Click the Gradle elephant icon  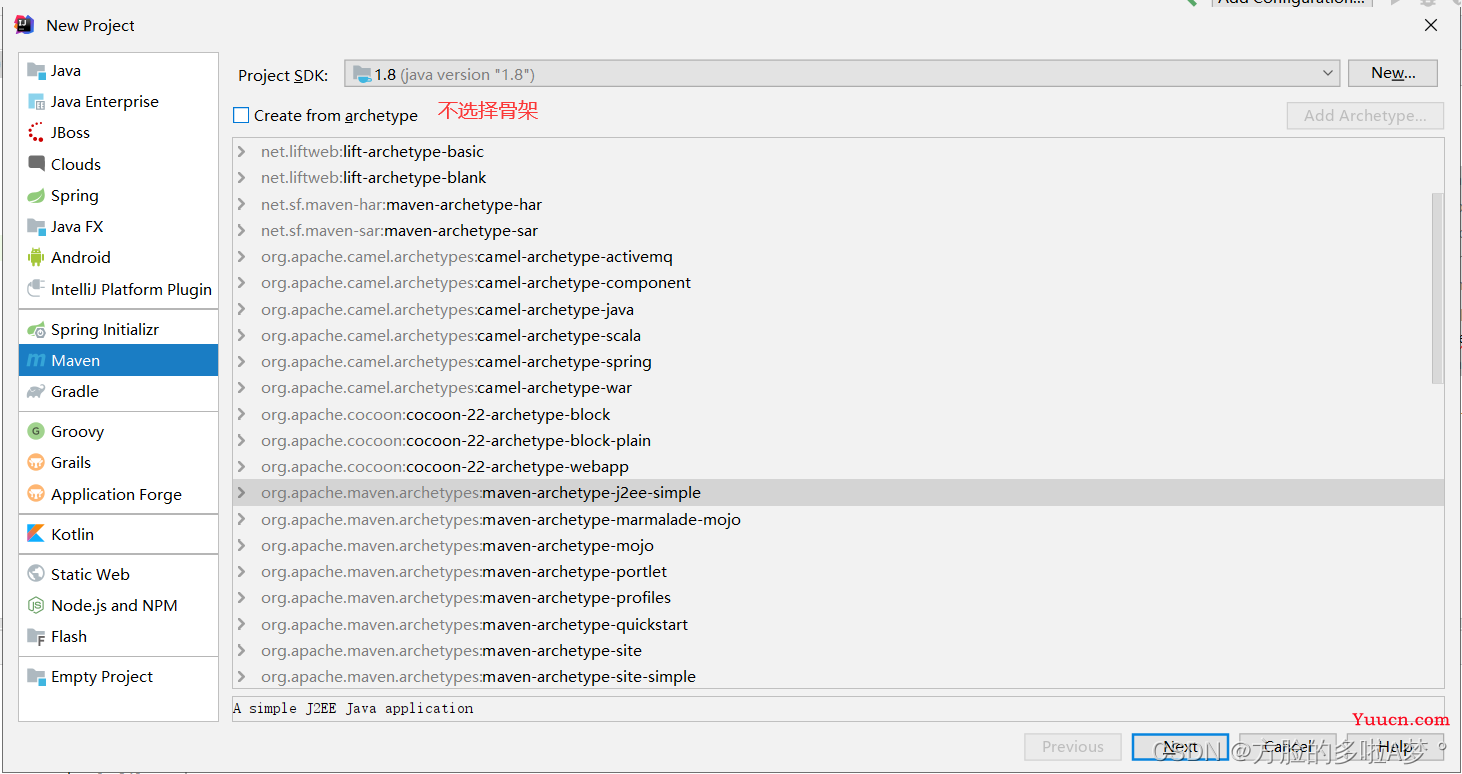36,392
